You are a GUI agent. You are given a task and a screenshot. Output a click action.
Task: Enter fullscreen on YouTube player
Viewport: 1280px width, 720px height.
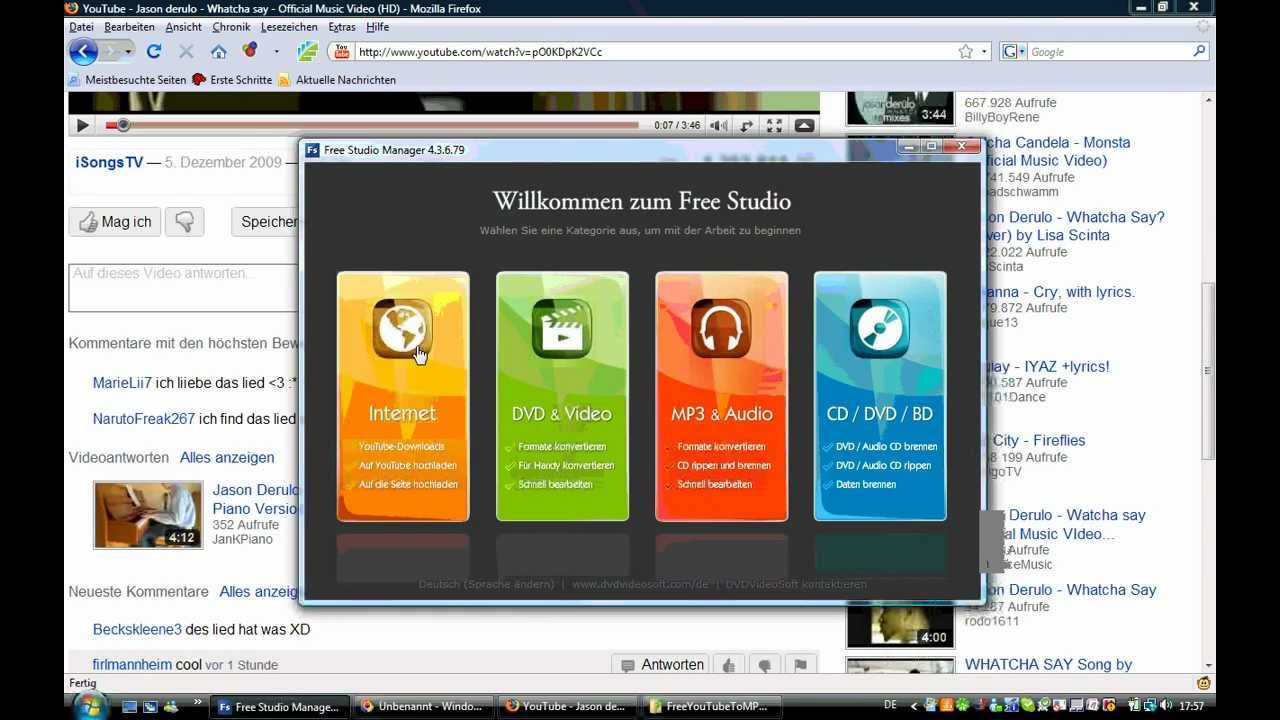774,125
